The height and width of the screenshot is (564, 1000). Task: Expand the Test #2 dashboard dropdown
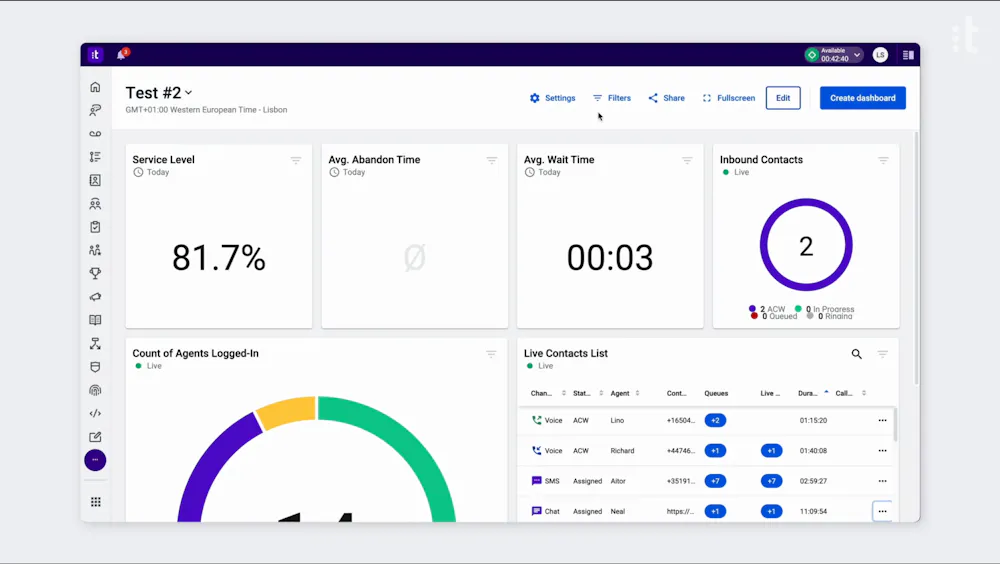click(189, 93)
